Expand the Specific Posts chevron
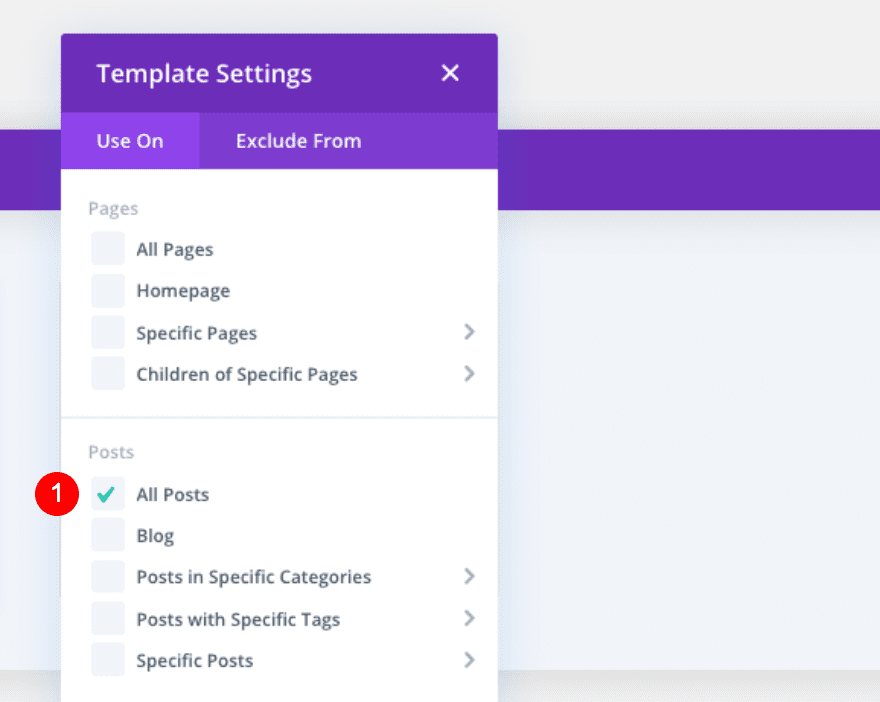Screen dimensions: 880x702 (469, 660)
